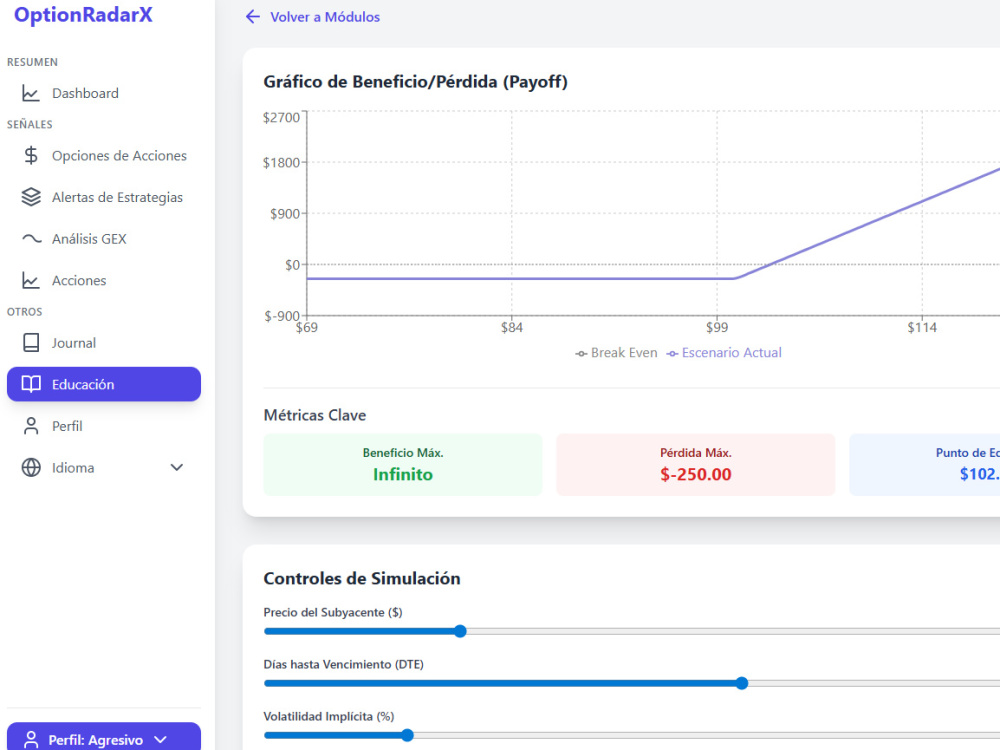This screenshot has height=750, width=1000.
Task: Toggle Escenario Actual legend entry
Action: point(724,353)
